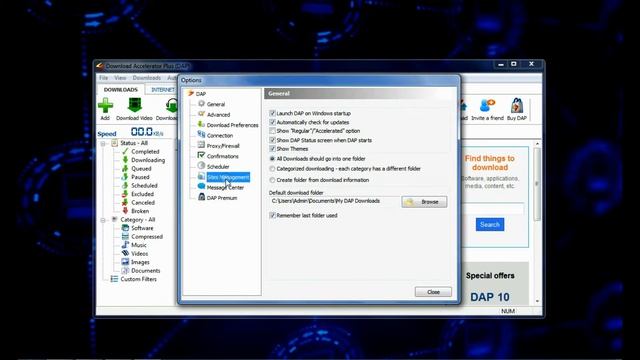
Task: Collapse the Category - All tree node
Action: point(103,220)
